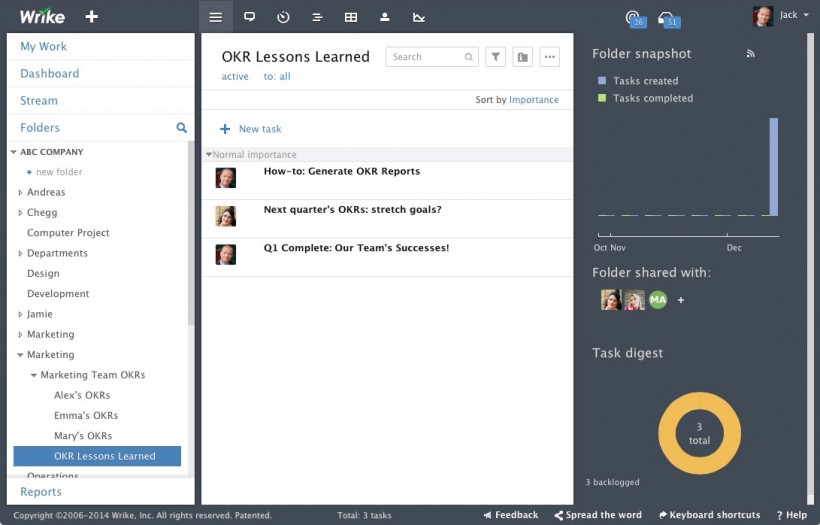
Task: Click the folder tree scrollbar
Action: pos(191,234)
